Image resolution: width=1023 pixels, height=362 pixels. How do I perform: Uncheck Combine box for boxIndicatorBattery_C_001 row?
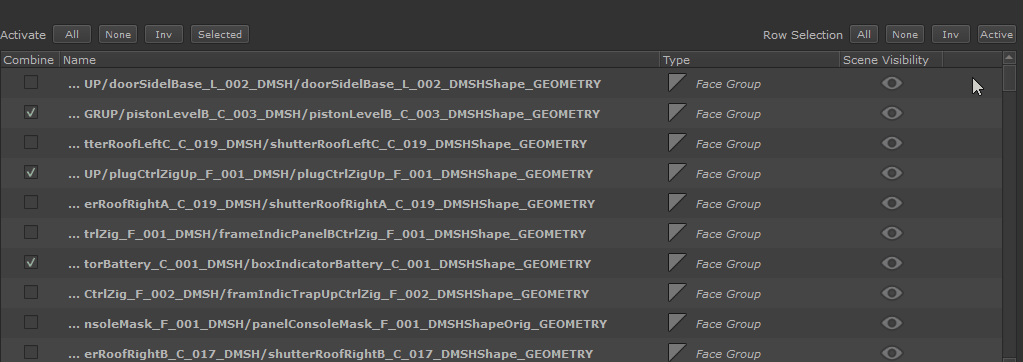(x=31, y=262)
